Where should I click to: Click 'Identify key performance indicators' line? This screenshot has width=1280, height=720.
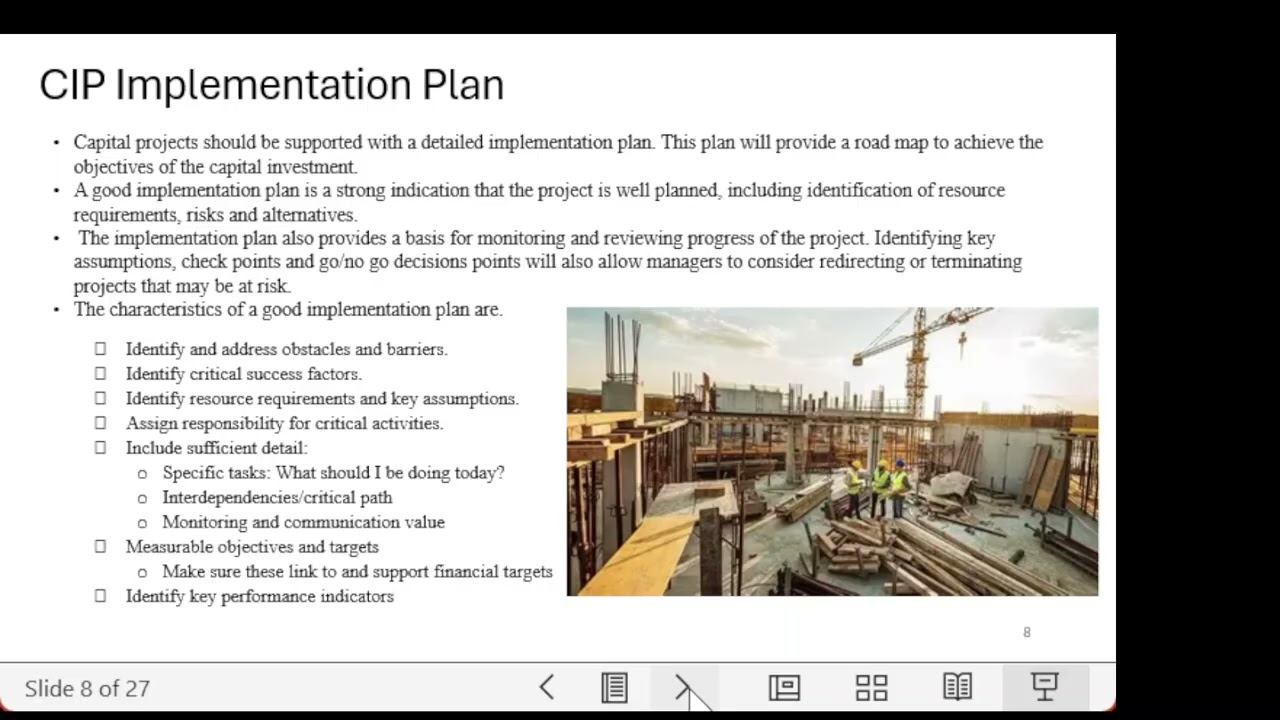coord(259,596)
